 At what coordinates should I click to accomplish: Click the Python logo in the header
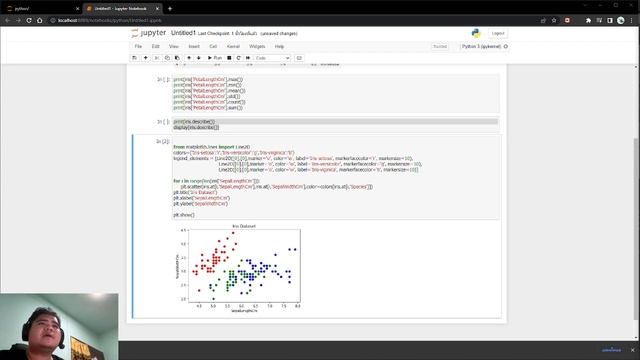tap(476, 33)
